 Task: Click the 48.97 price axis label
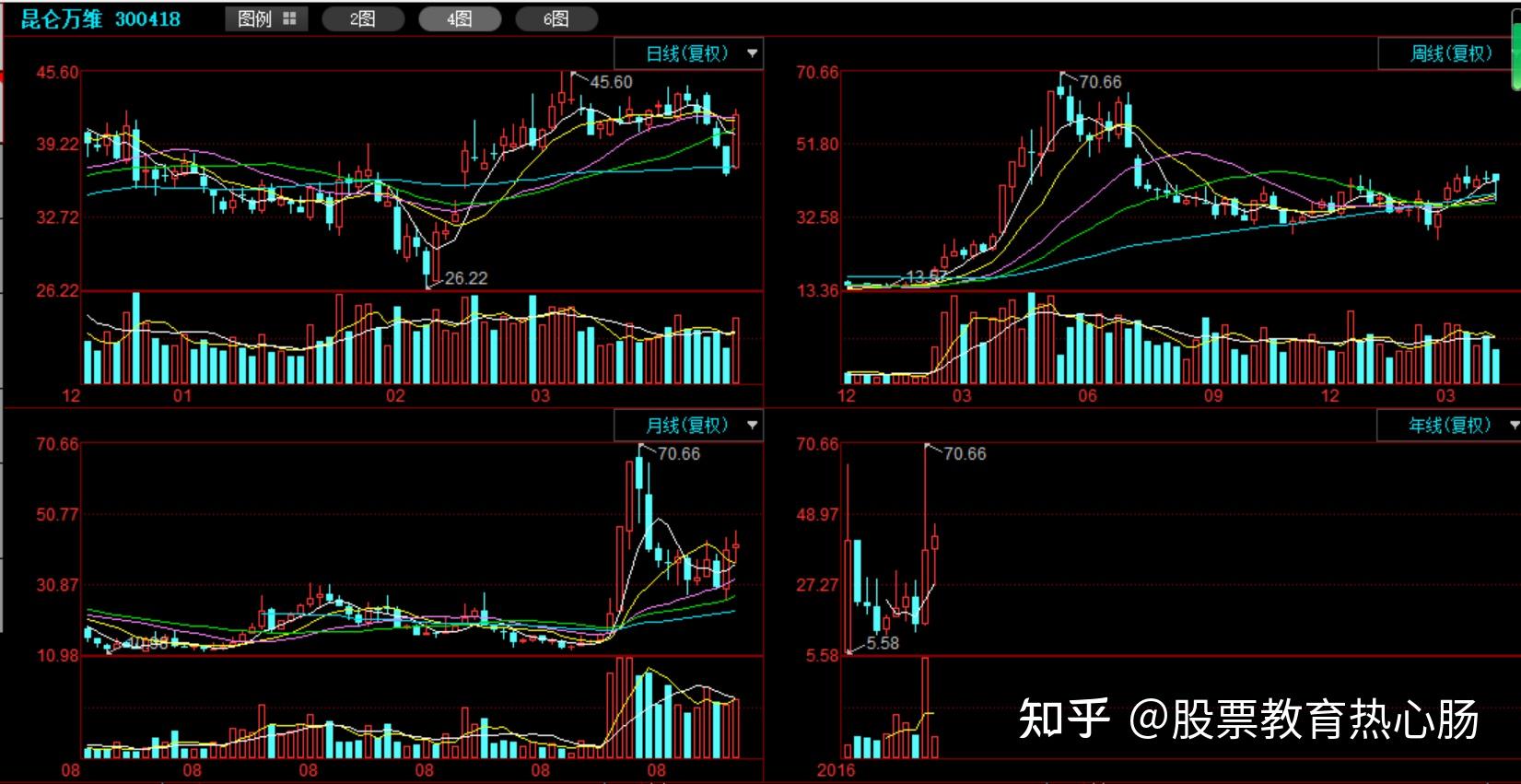pyautogui.click(x=817, y=514)
